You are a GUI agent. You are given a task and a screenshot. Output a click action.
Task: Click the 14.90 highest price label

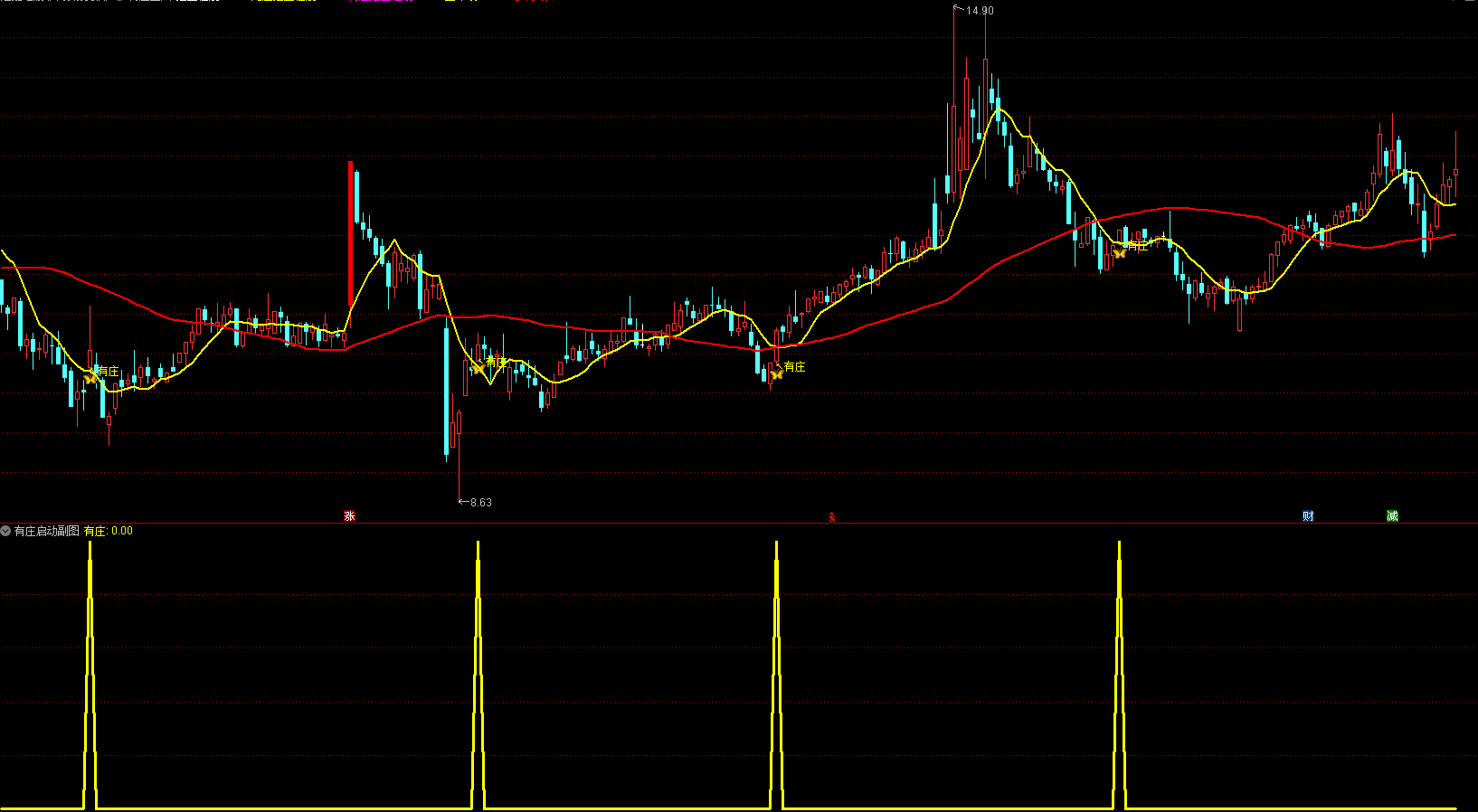pyautogui.click(x=979, y=11)
